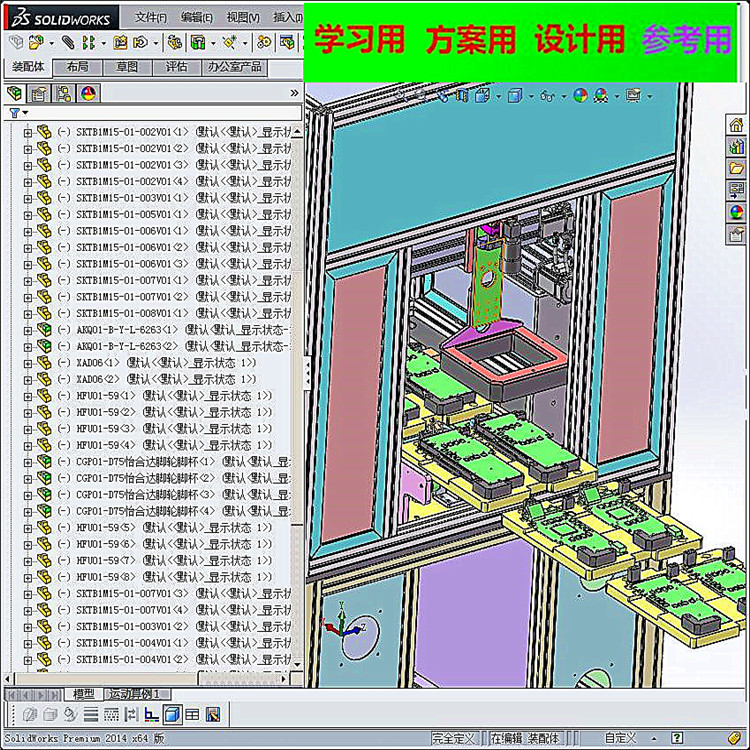Click the Edit Appearance color ball icon
The height and width of the screenshot is (750, 750).
pyautogui.click(x=580, y=96)
